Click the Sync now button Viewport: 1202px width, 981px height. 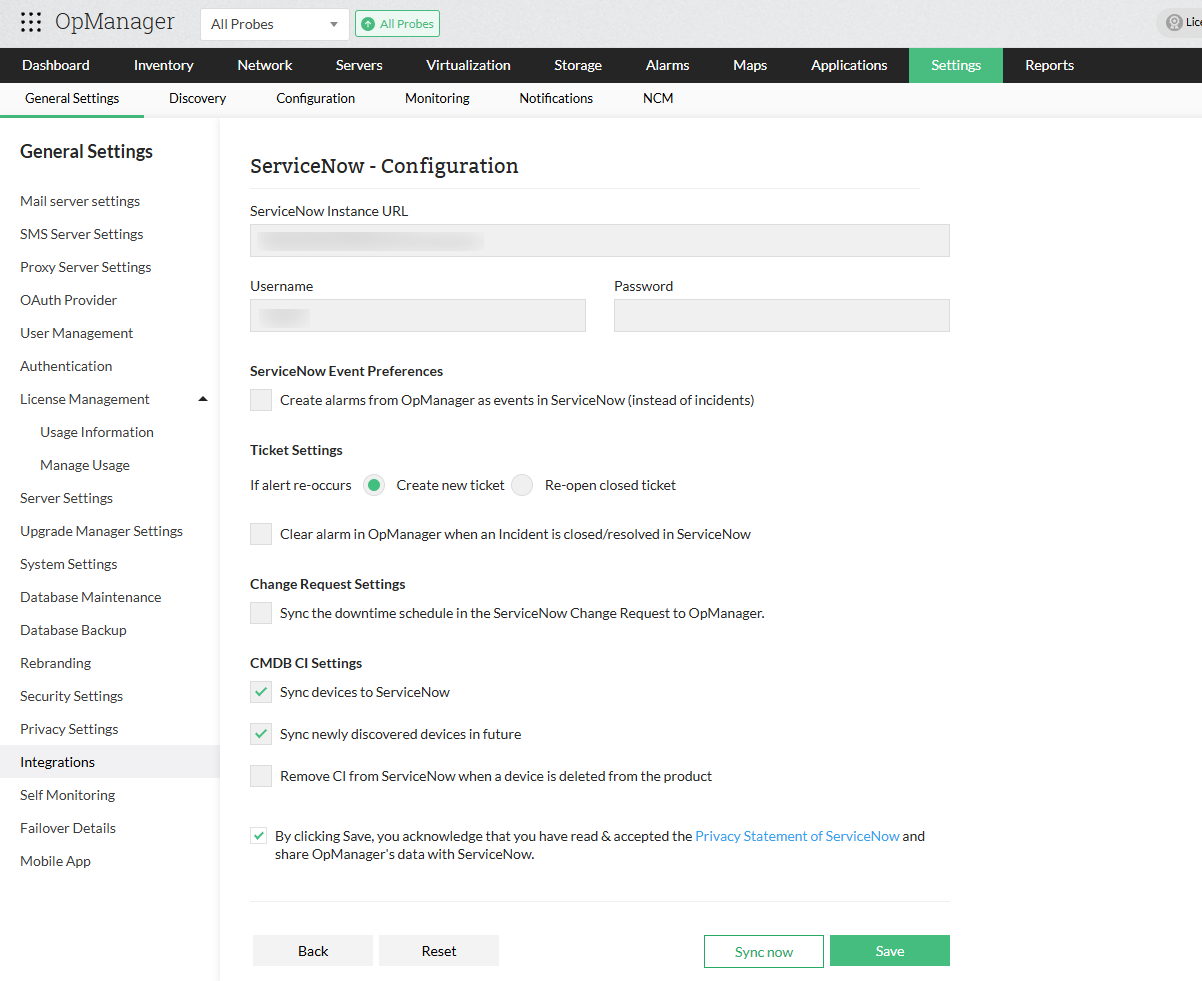pos(764,951)
